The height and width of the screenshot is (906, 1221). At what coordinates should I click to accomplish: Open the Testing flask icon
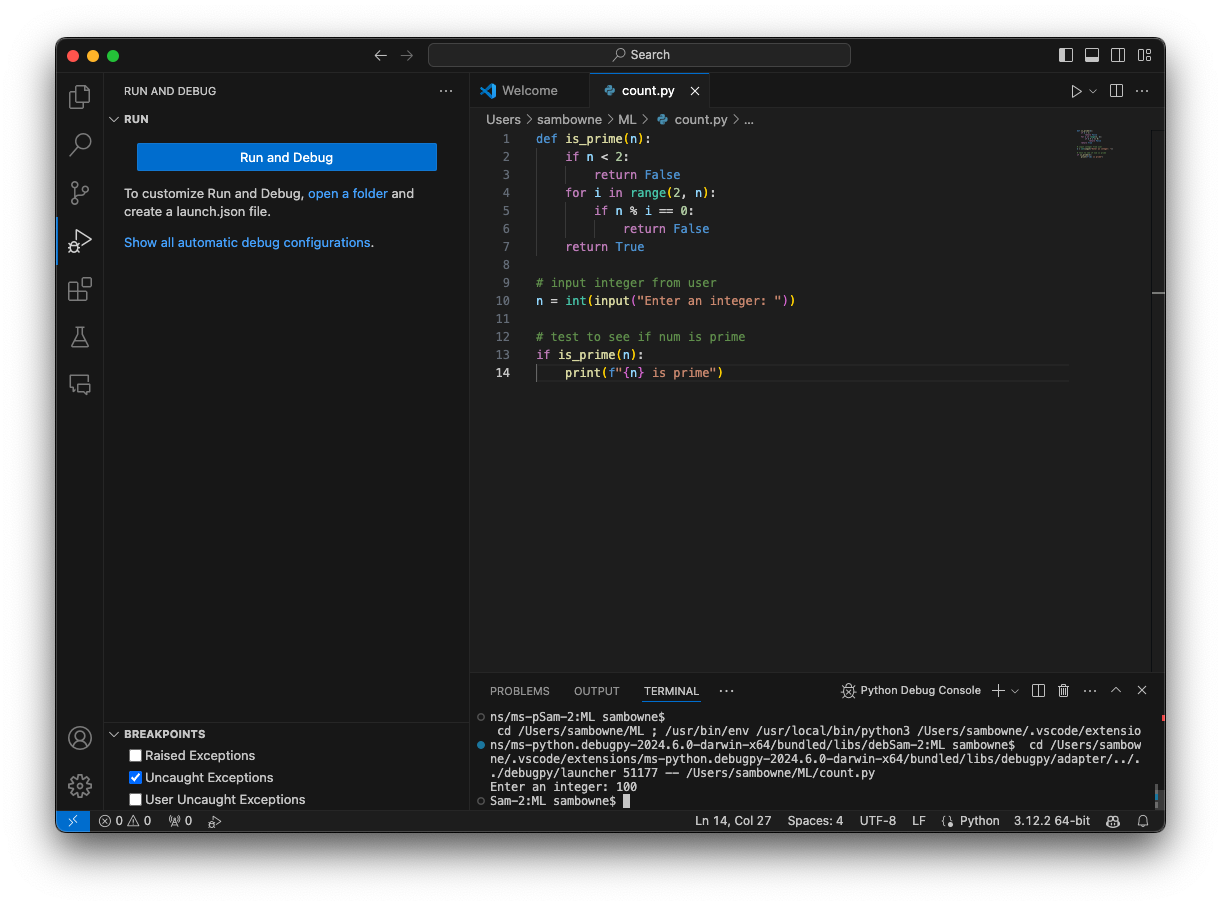point(80,337)
